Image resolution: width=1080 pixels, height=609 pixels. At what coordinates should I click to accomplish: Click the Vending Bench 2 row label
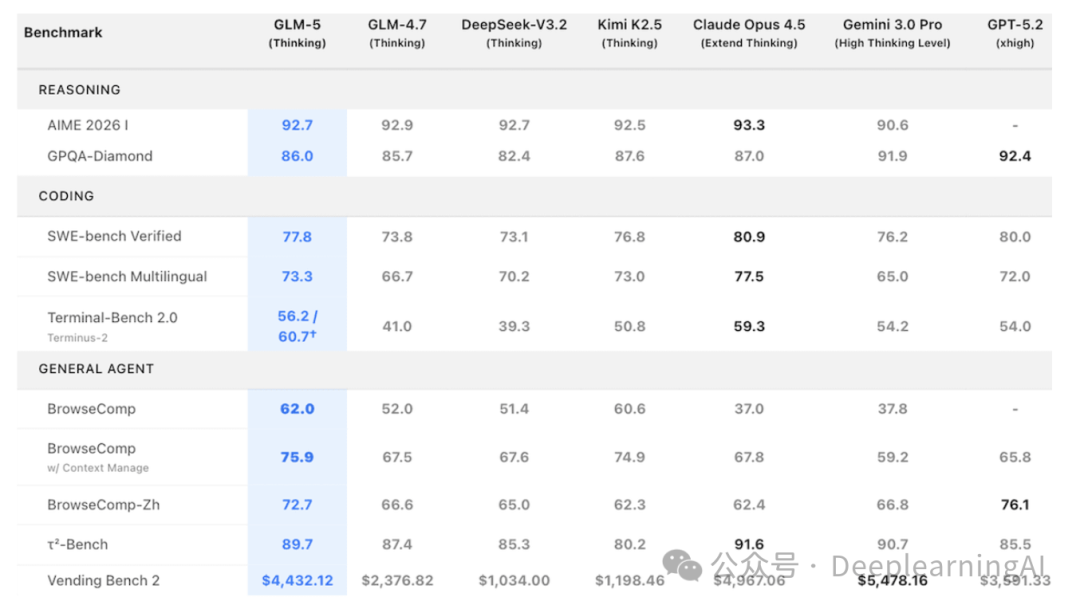click(x=103, y=581)
